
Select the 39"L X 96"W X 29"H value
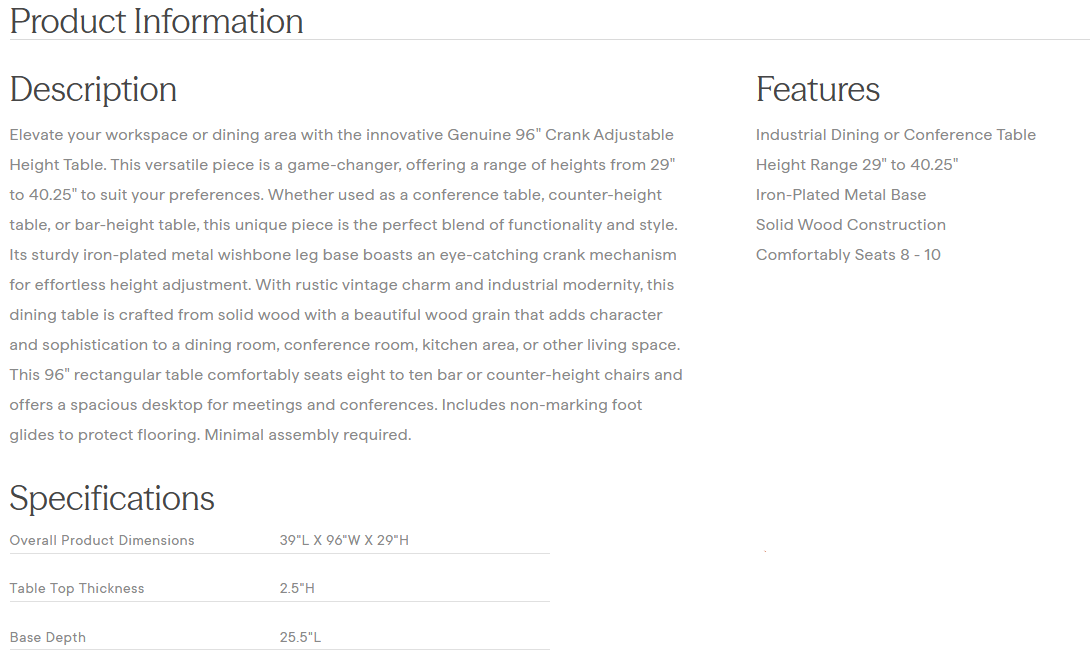(344, 540)
